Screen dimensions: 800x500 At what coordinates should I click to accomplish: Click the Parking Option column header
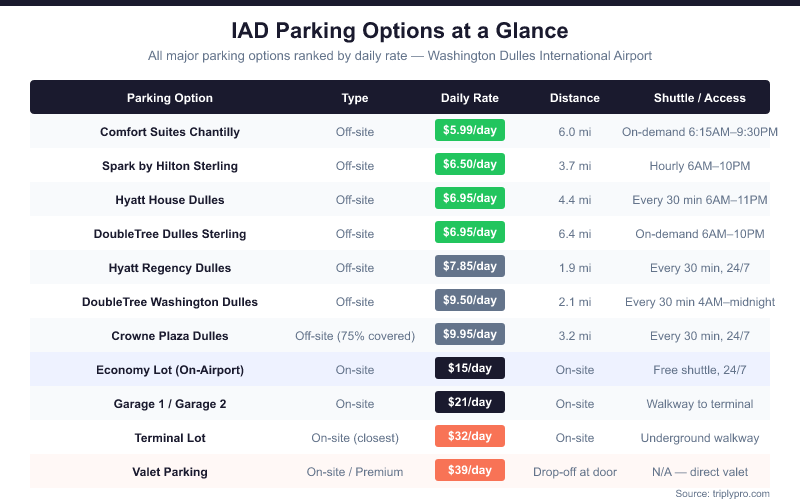(170, 98)
